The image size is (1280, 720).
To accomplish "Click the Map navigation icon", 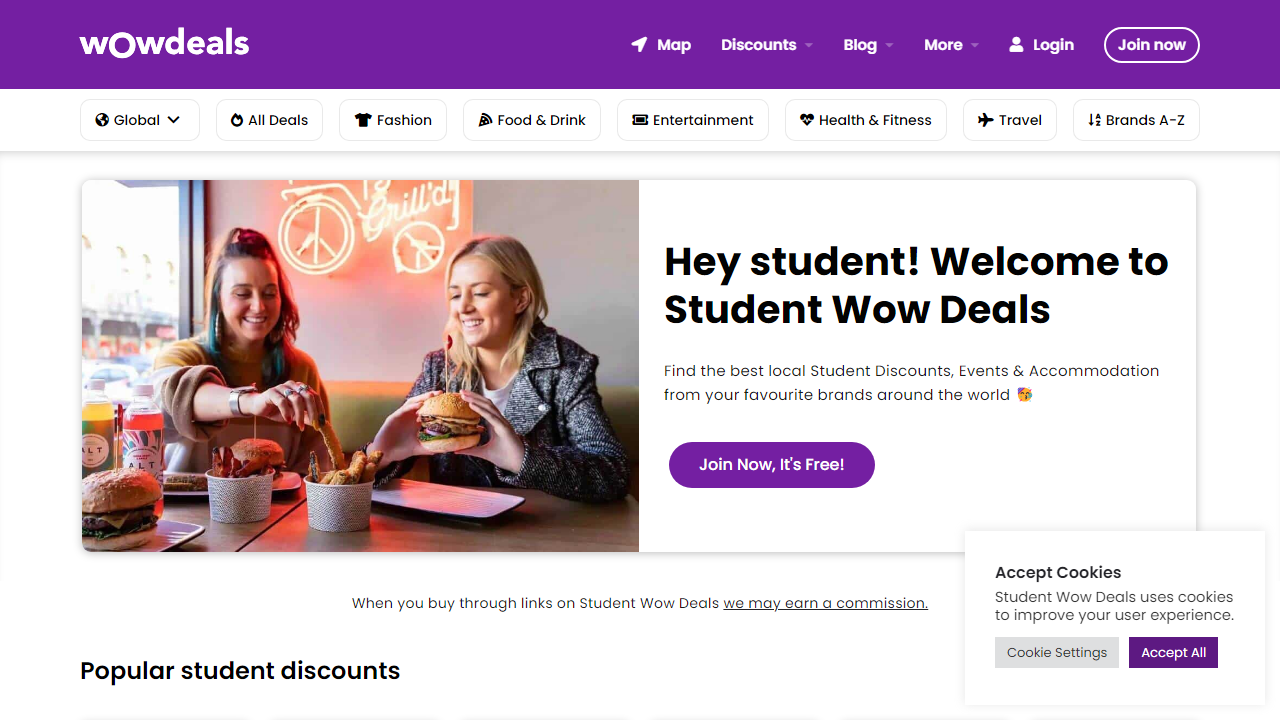I will [638, 44].
